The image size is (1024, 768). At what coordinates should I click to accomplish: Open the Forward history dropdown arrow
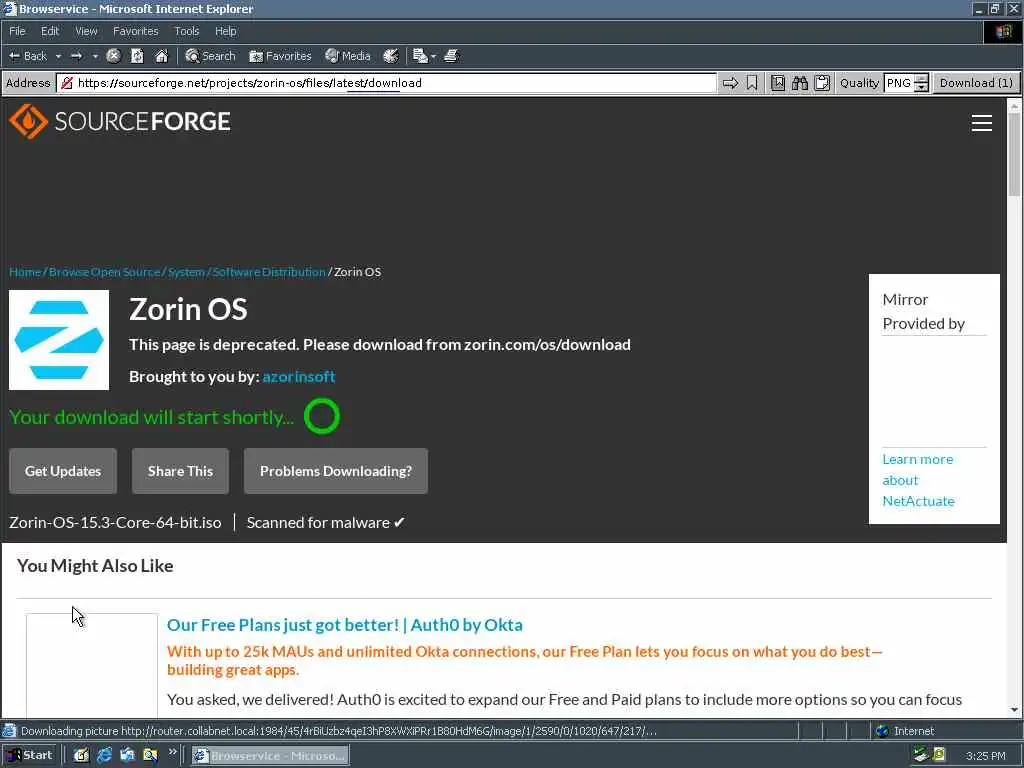click(95, 57)
